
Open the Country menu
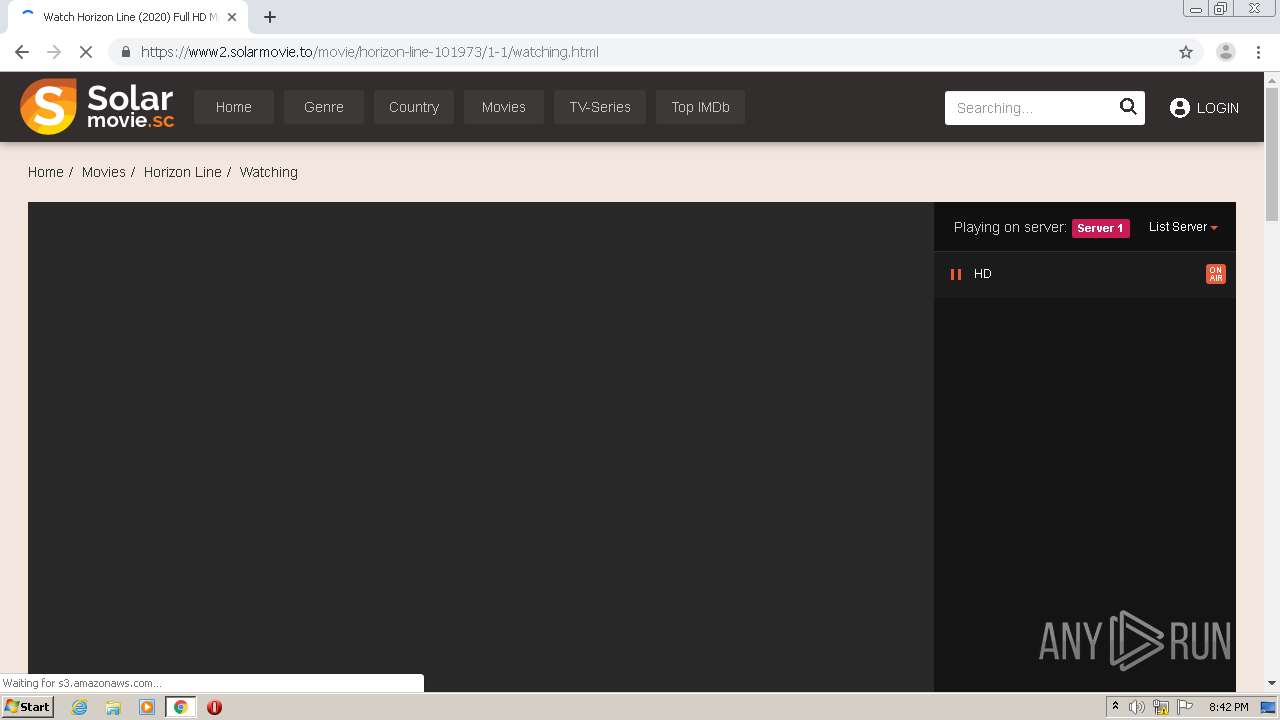414,107
